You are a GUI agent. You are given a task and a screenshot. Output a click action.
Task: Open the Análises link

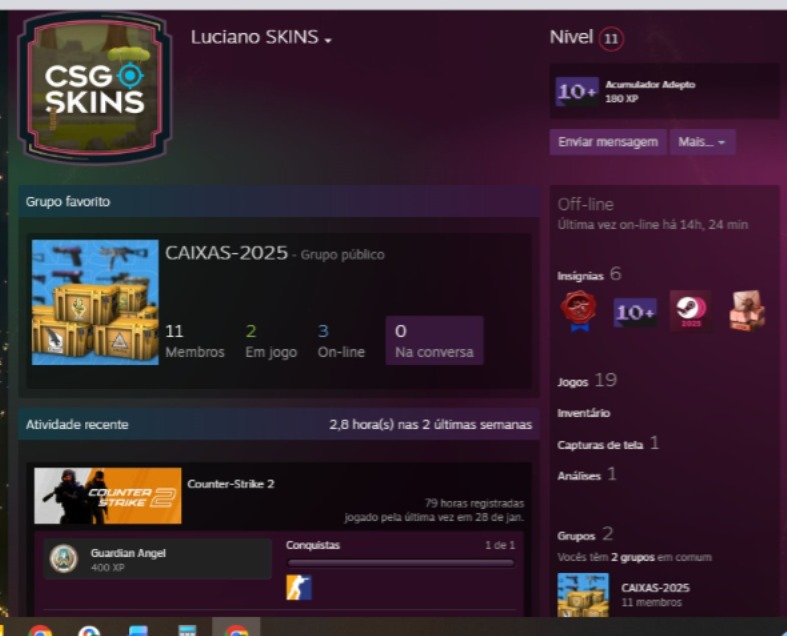(x=586, y=475)
